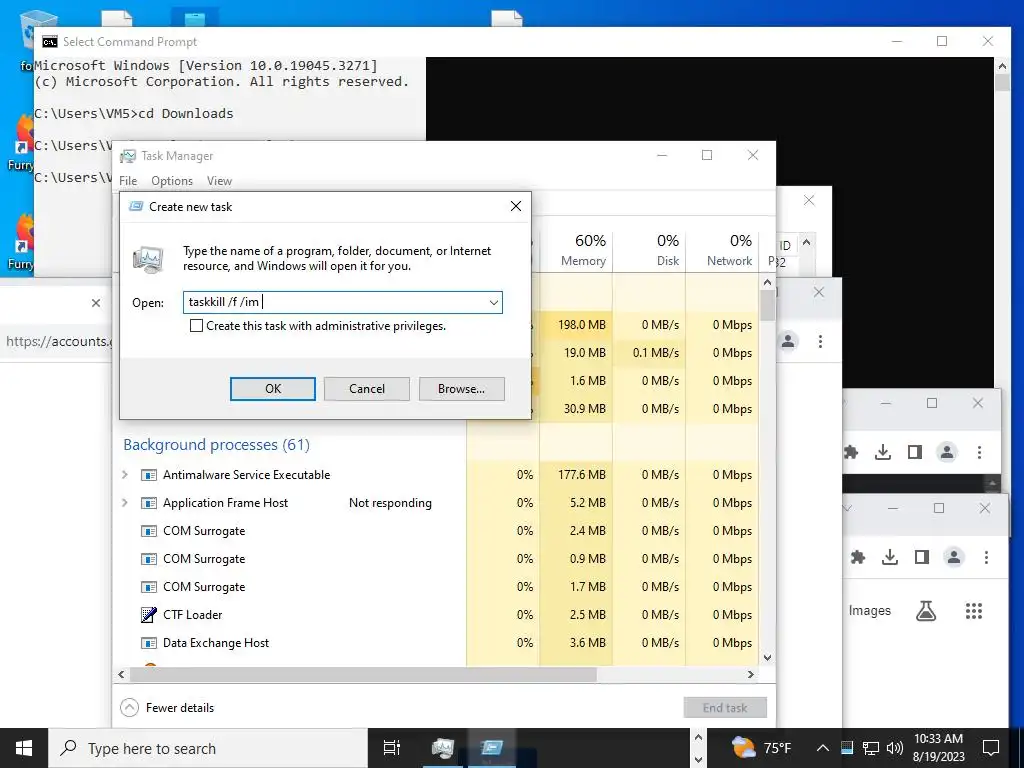
Task: Open the Windows Start menu
Action: (24, 748)
